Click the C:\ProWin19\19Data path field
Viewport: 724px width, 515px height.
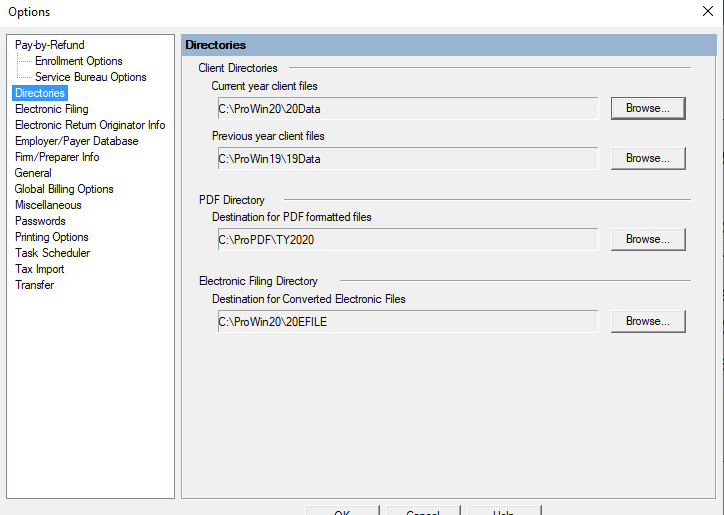click(407, 158)
